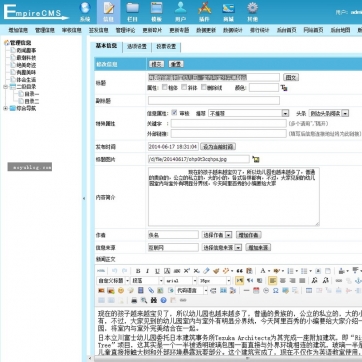Click the set current time button

point(218,147)
